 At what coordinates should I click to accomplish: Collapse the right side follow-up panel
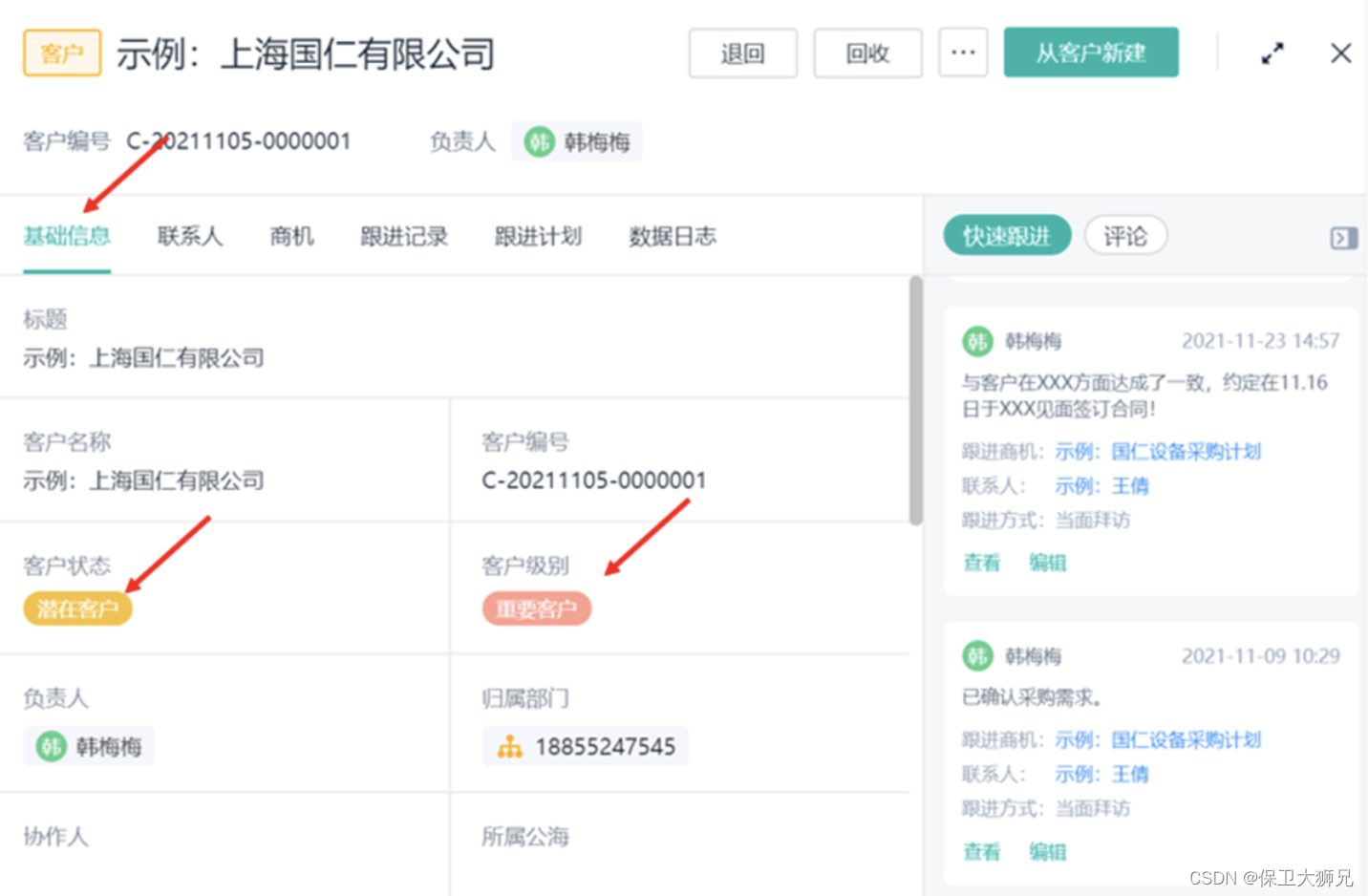pyautogui.click(x=1344, y=238)
